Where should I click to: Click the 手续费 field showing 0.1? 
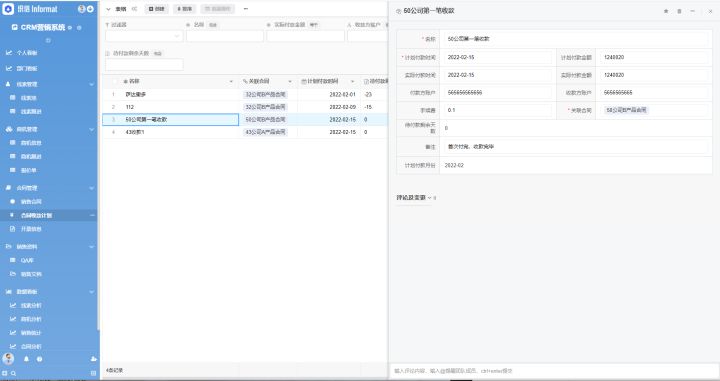(497, 110)
